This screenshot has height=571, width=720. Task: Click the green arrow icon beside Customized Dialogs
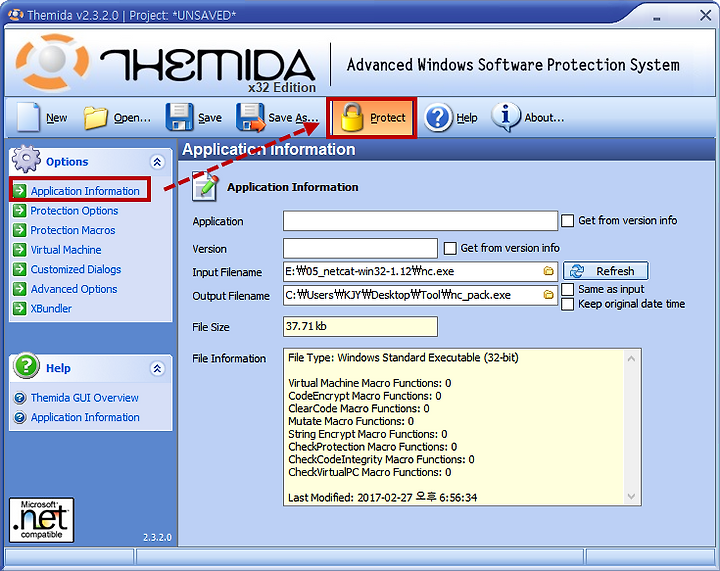point(20,269)
